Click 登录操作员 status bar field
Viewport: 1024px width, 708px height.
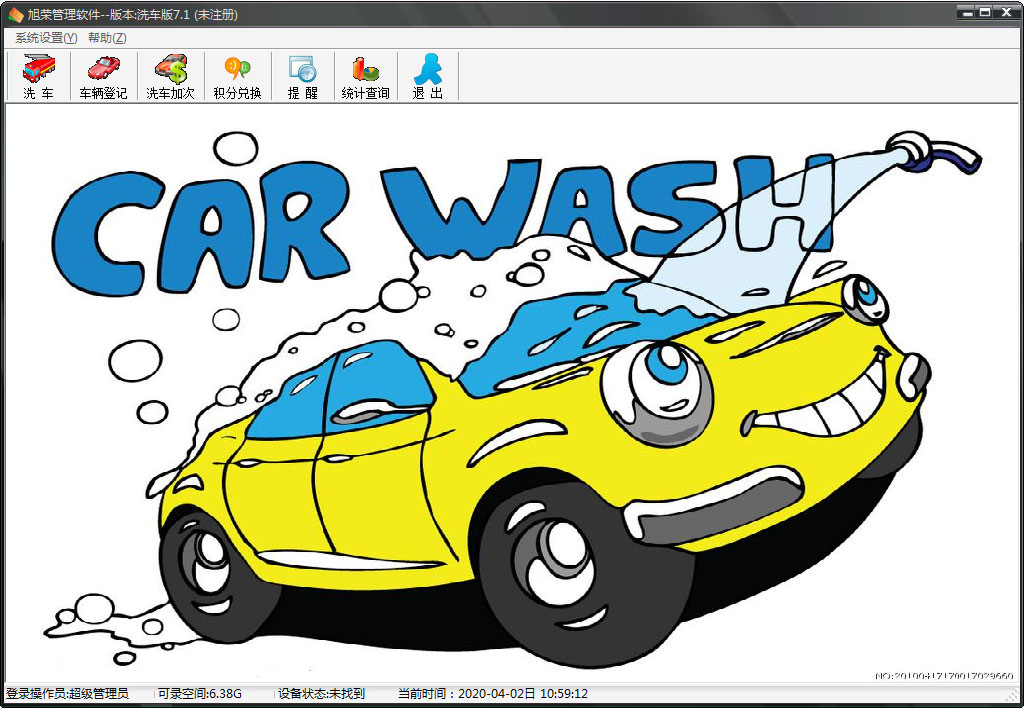(x=68, y=694)
